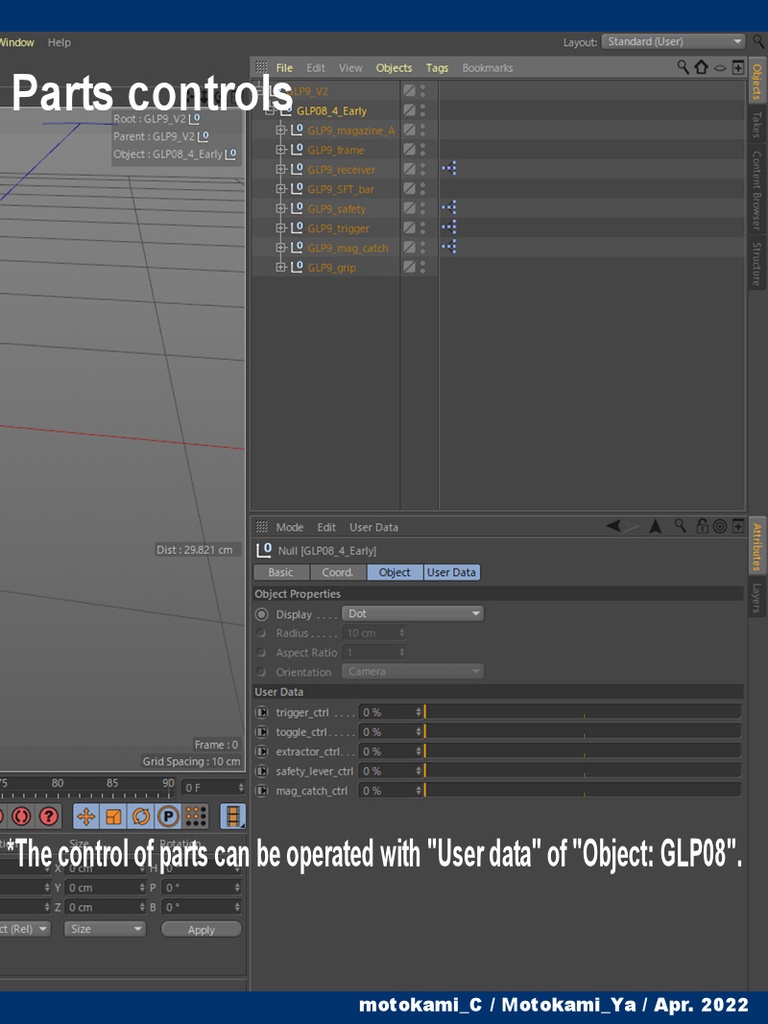Screen dimensions: 768x1024
Task: Toggle the layer square for GLP9_frame
Action: pyautogui.click(x=409, y=150)
